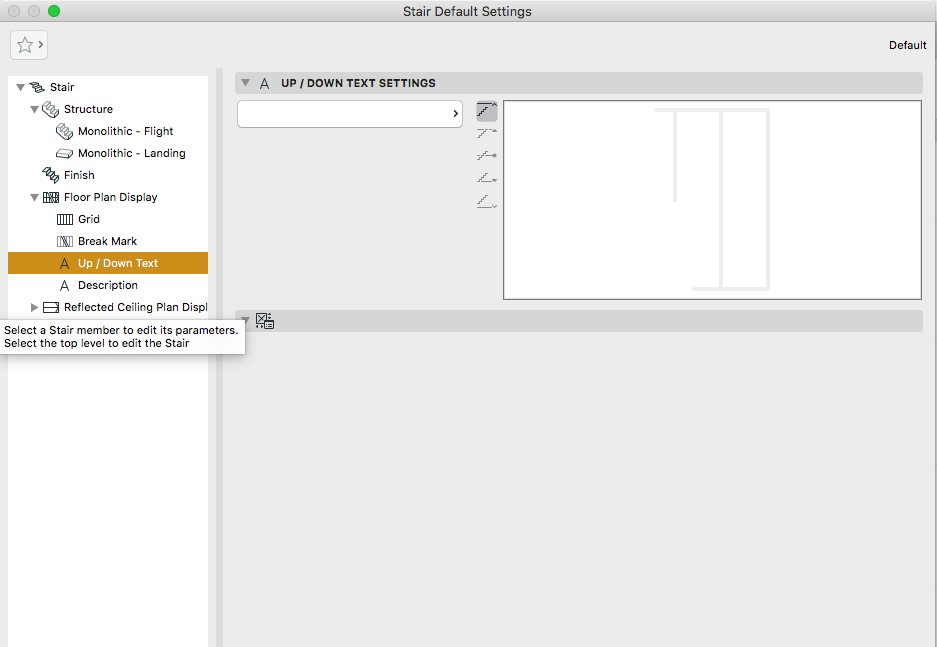Select the stair relevant-story-above (open arrow) icon
Image resolution: width=937 pixels, height=647 pixels.
[x=486, y=111]
